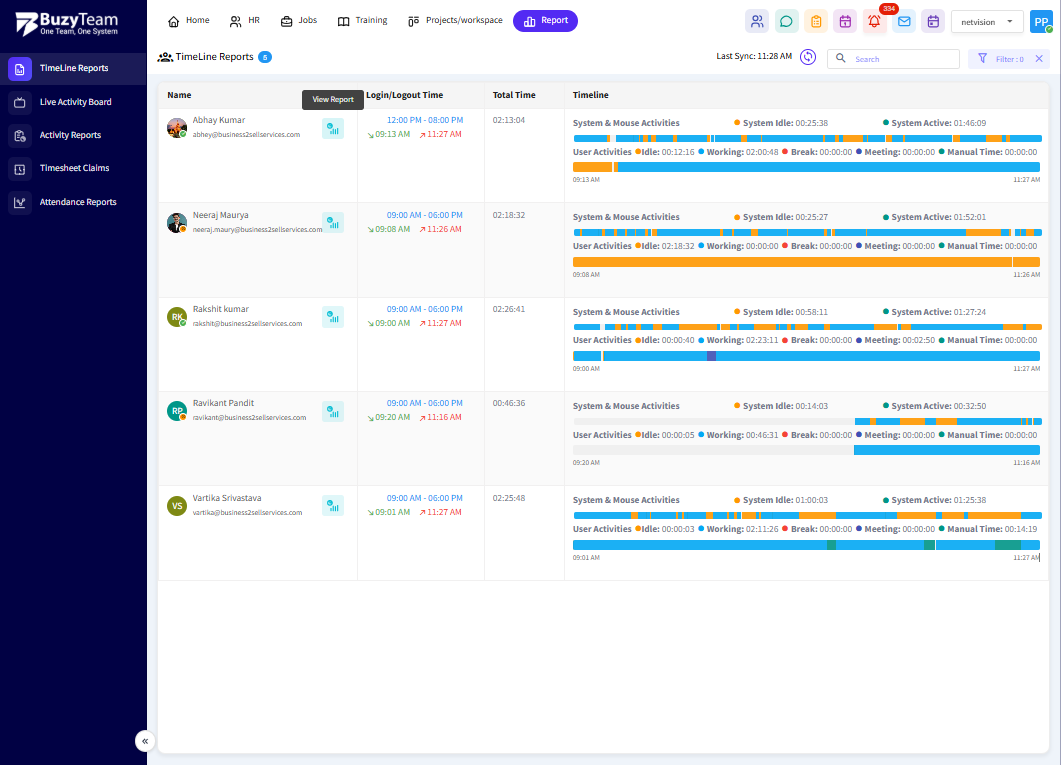Click the BuzyTeam logo
The image size is (1061, 765).
(x=67, y=24)
